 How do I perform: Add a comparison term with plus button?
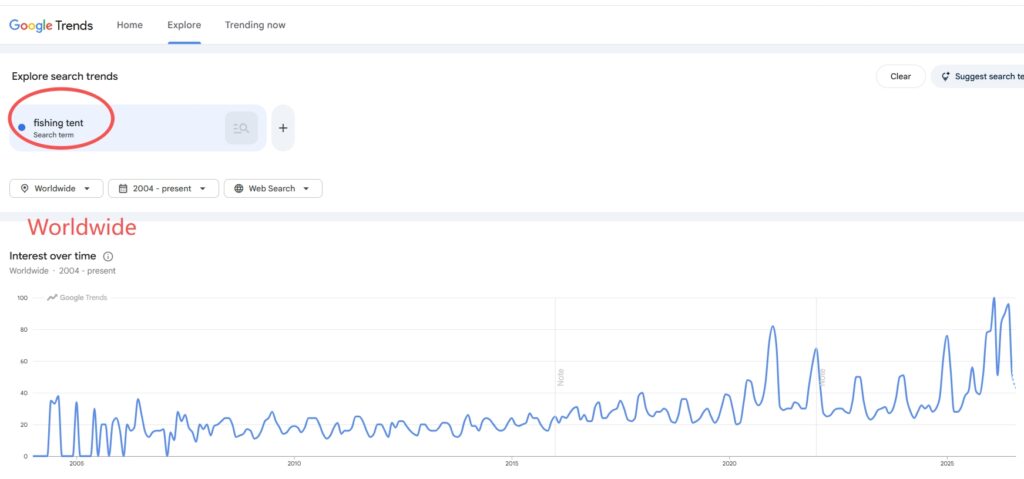coord(283,128)
